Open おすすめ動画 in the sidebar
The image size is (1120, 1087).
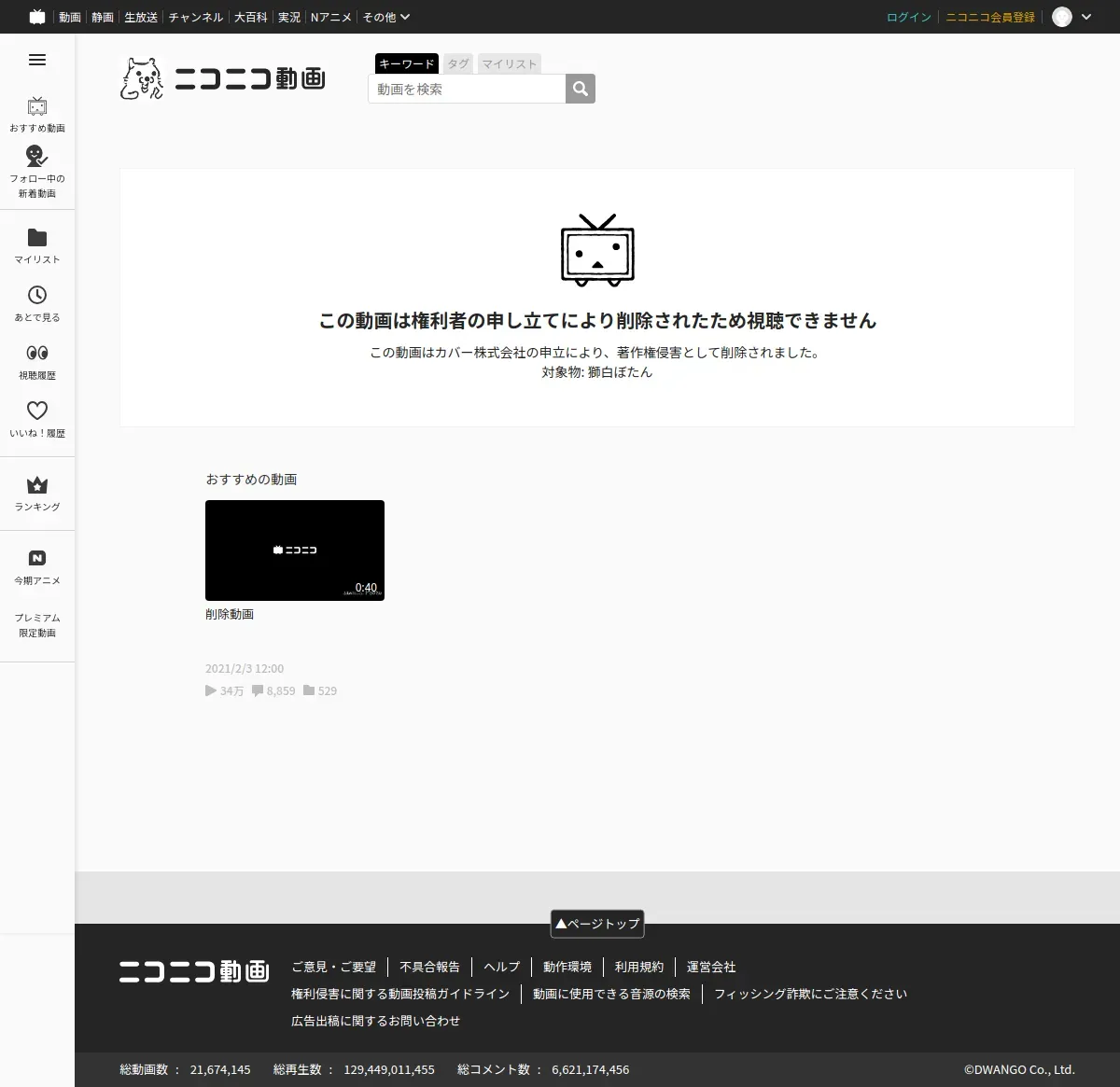point(37,114)
